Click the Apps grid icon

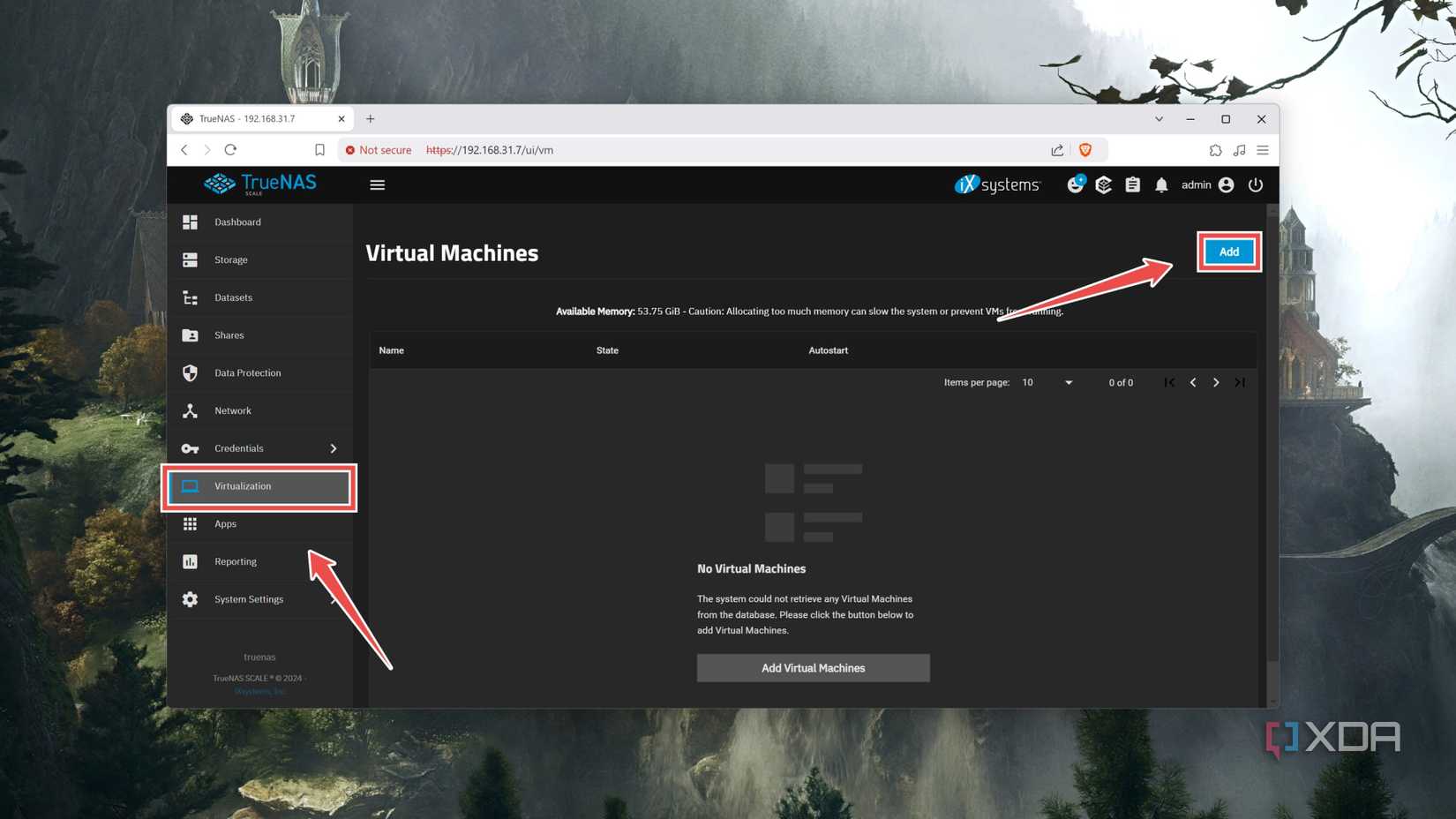190,523
